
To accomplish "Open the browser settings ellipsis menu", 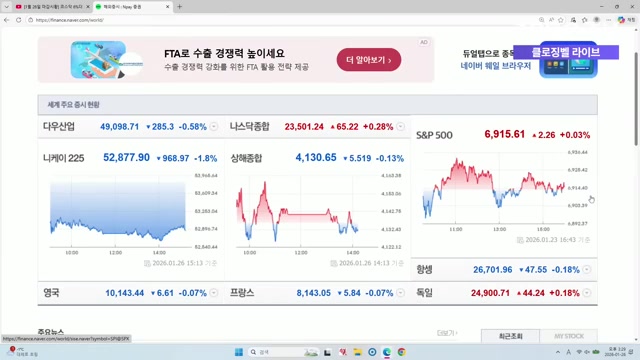I will click(608, 20).
